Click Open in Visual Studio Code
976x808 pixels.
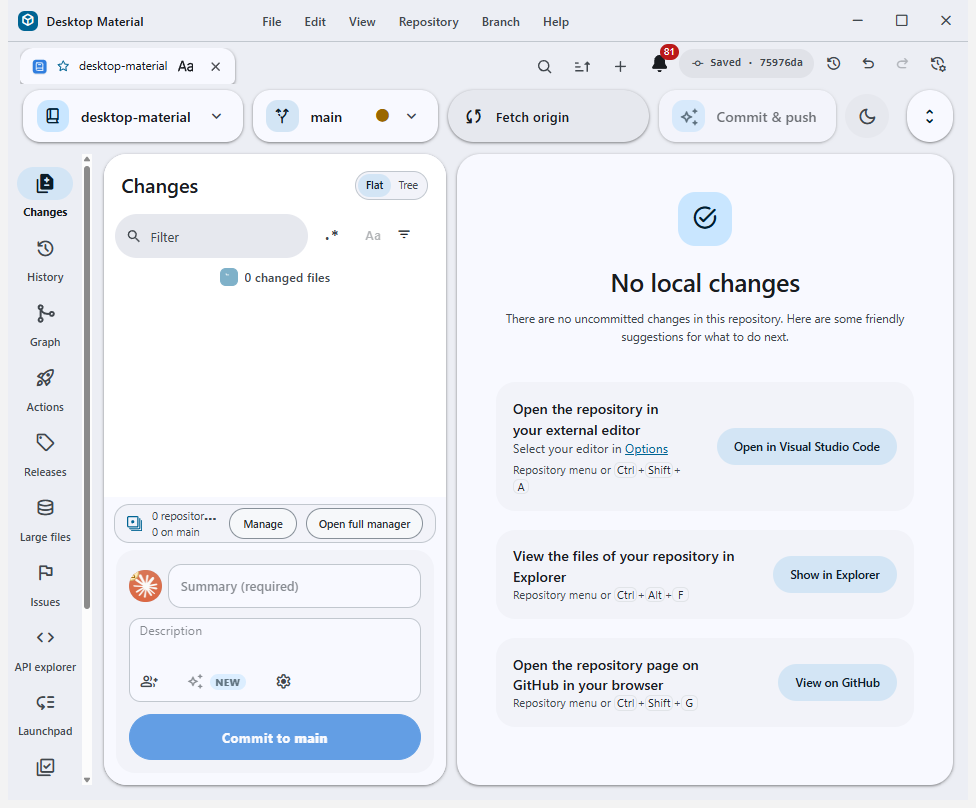807,447
